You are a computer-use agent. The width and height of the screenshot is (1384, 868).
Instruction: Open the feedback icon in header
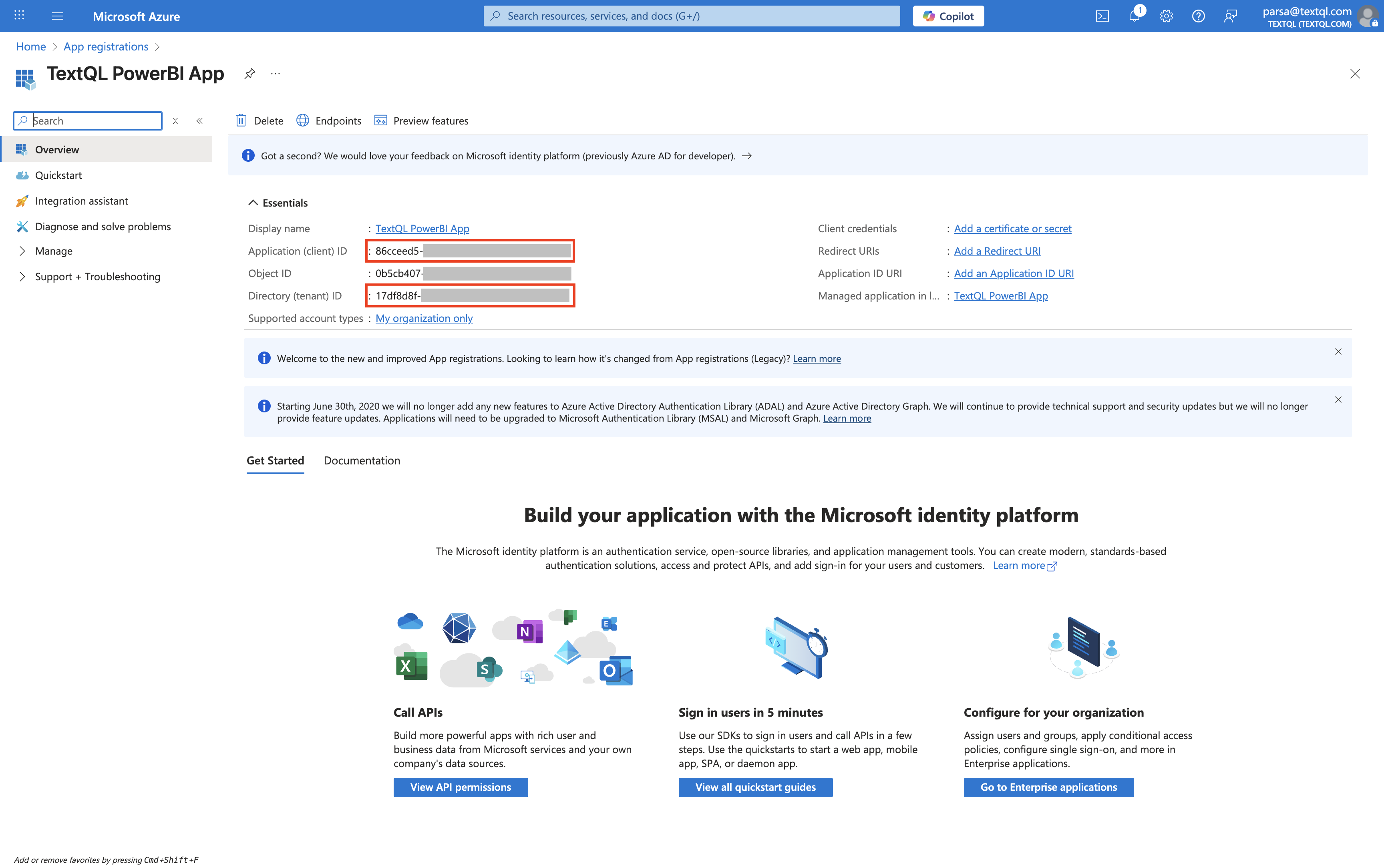point(1230,16)
